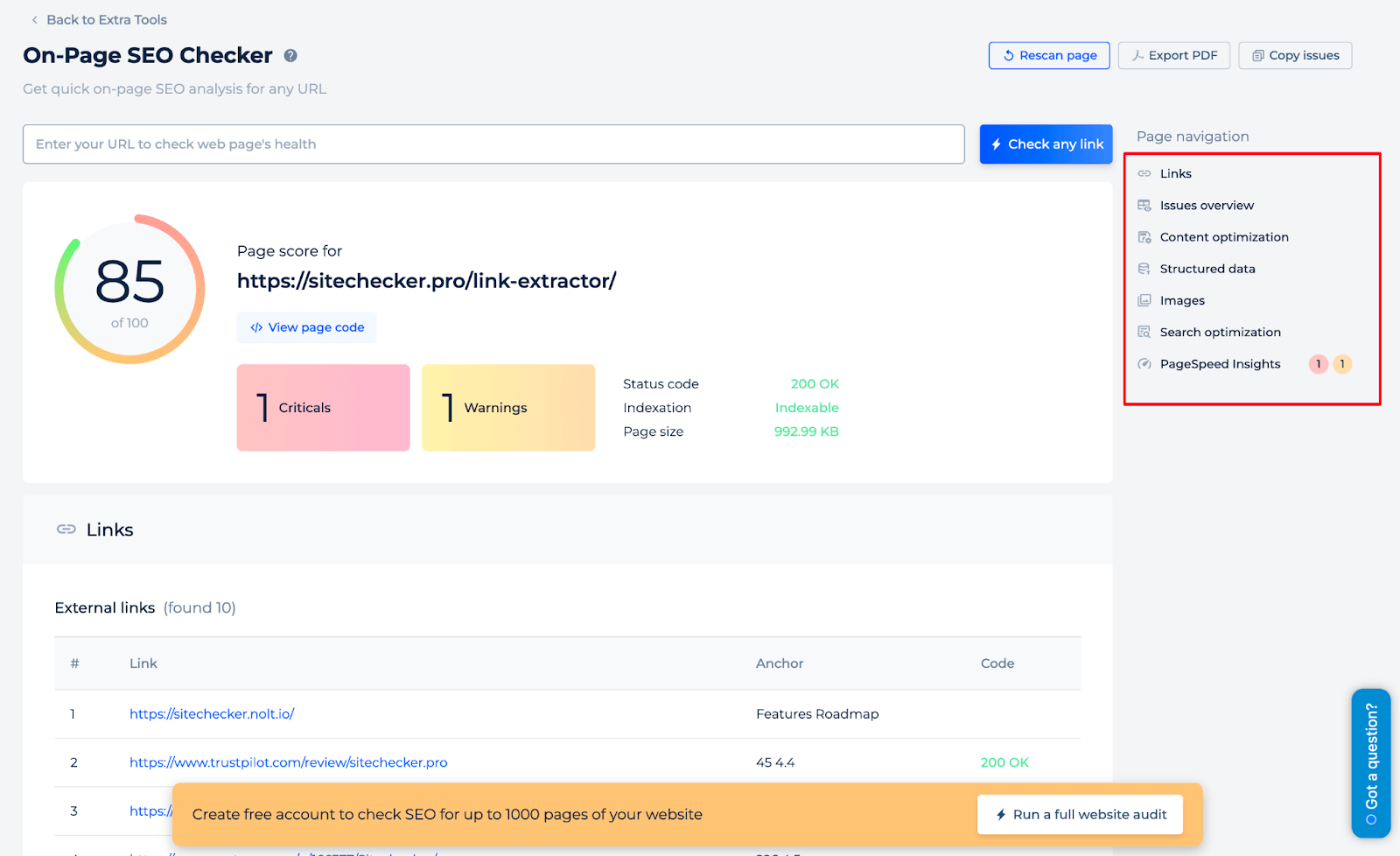The height and width of the screenshot is (856, 1400).
Task: Click the 200 OK code in row 2
Action: [x=1004, y=762]
